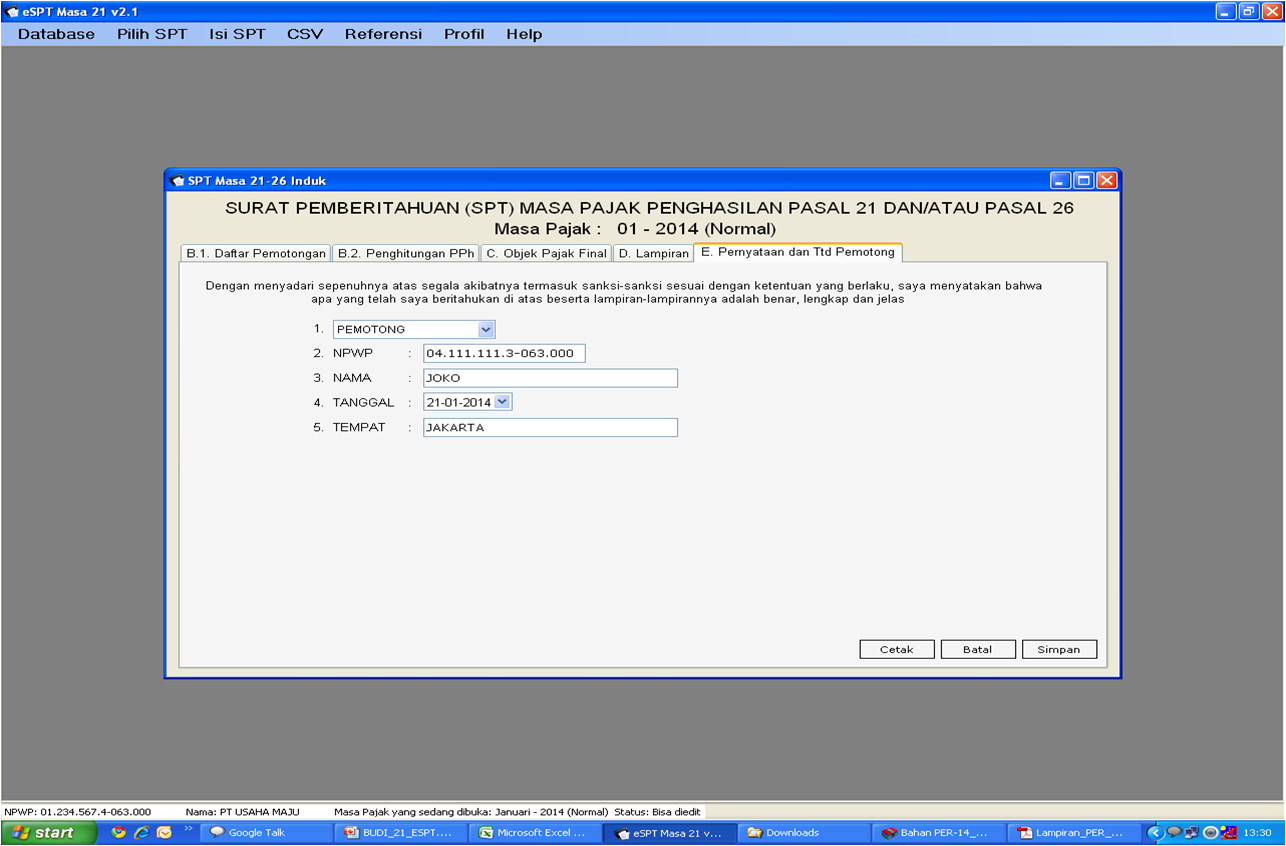Expand hidden quick launch icons with the chevron

(x=188, y=831)
